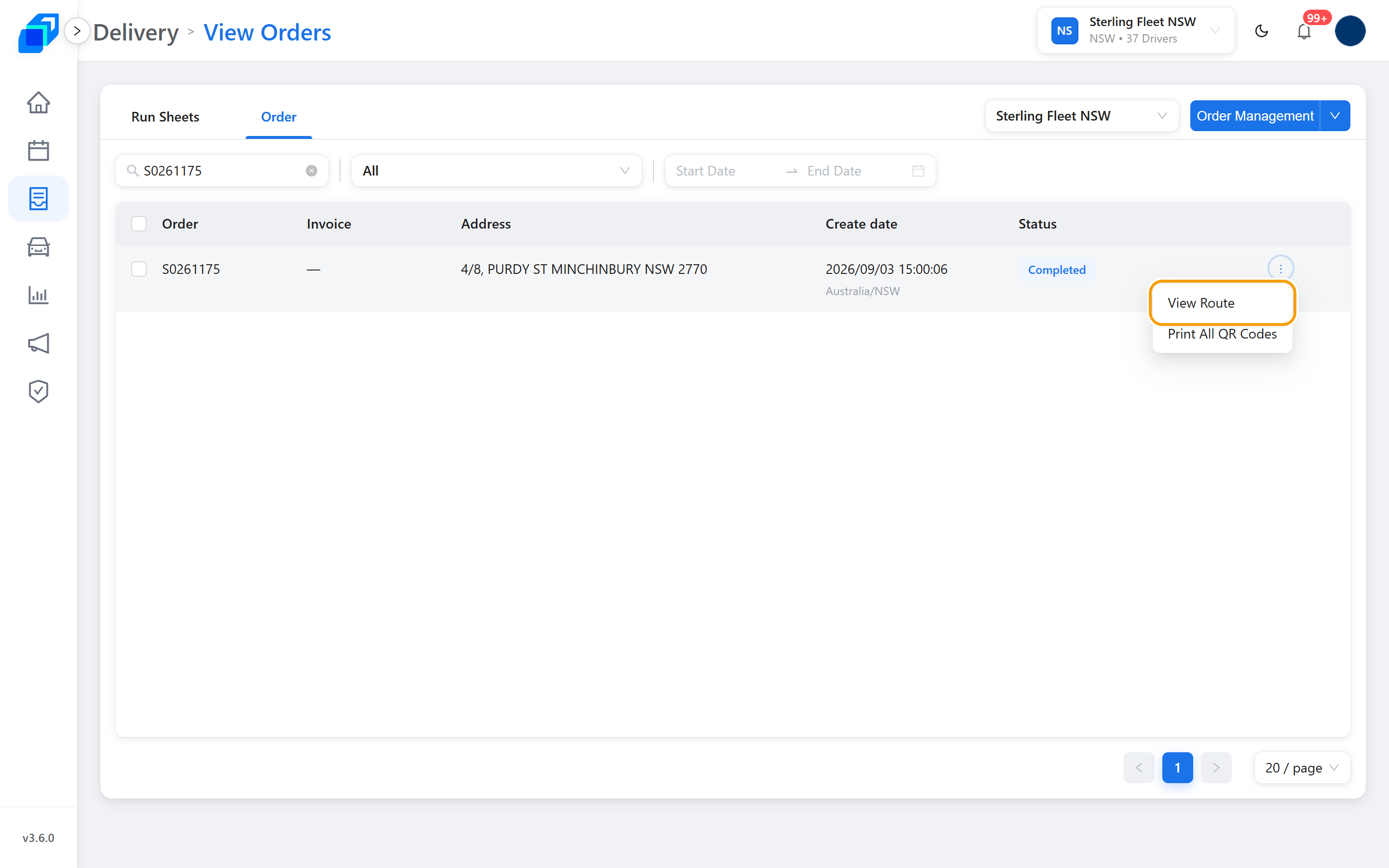1389x868 pixels.
Task: Select page 1 in pagination
Action: [1177, 768]
